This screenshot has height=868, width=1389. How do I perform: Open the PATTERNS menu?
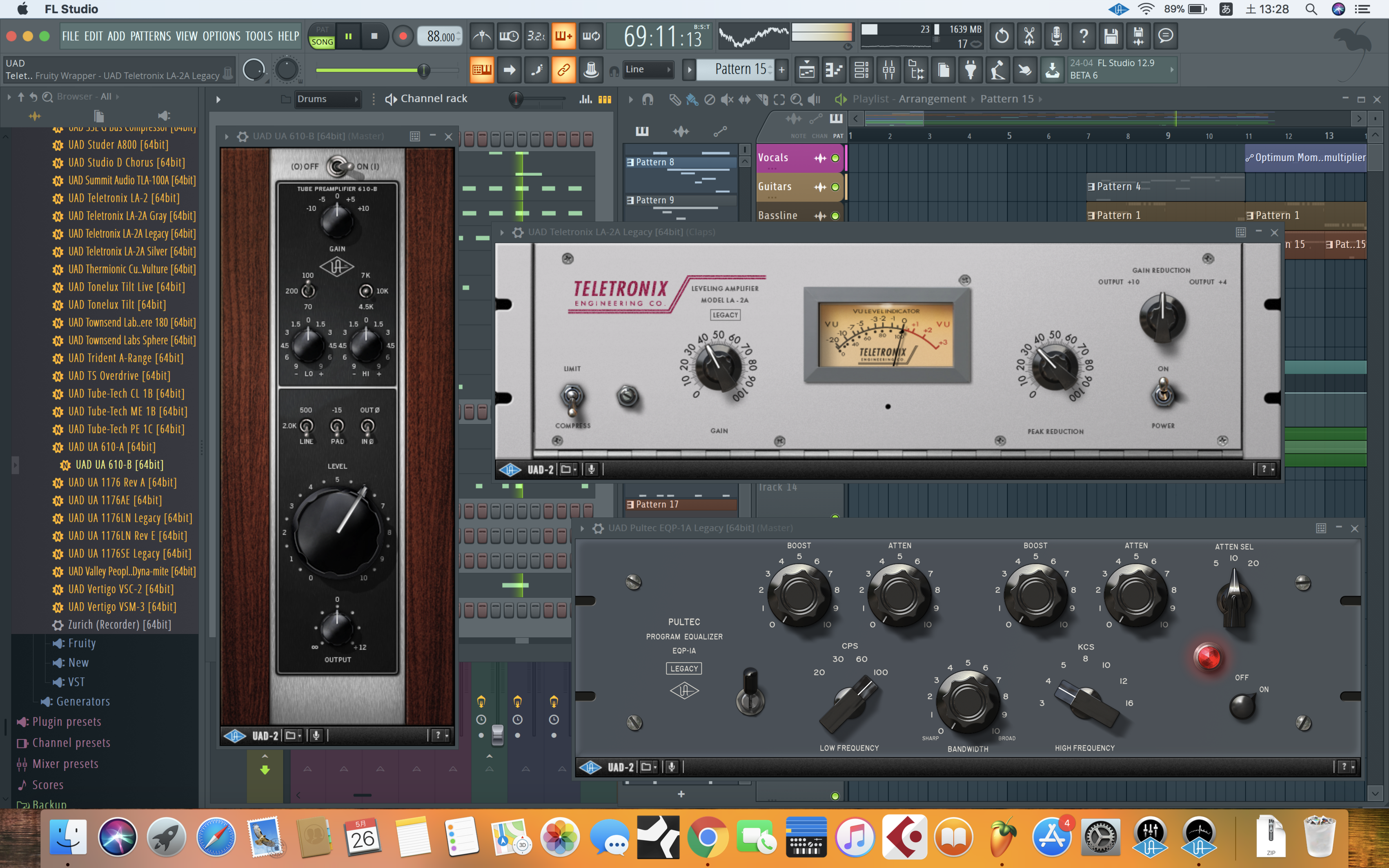150,36
